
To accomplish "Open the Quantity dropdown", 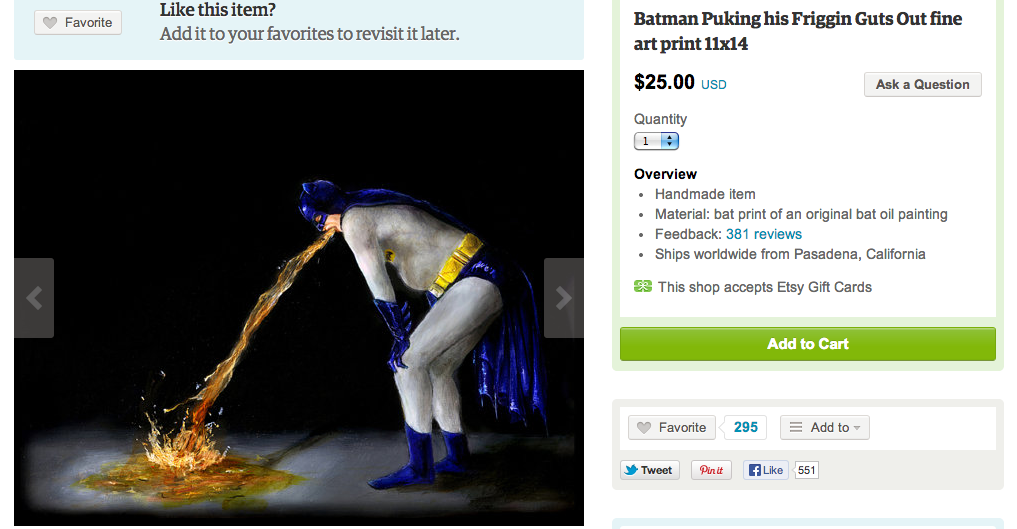I will click(x=656, y=141).
